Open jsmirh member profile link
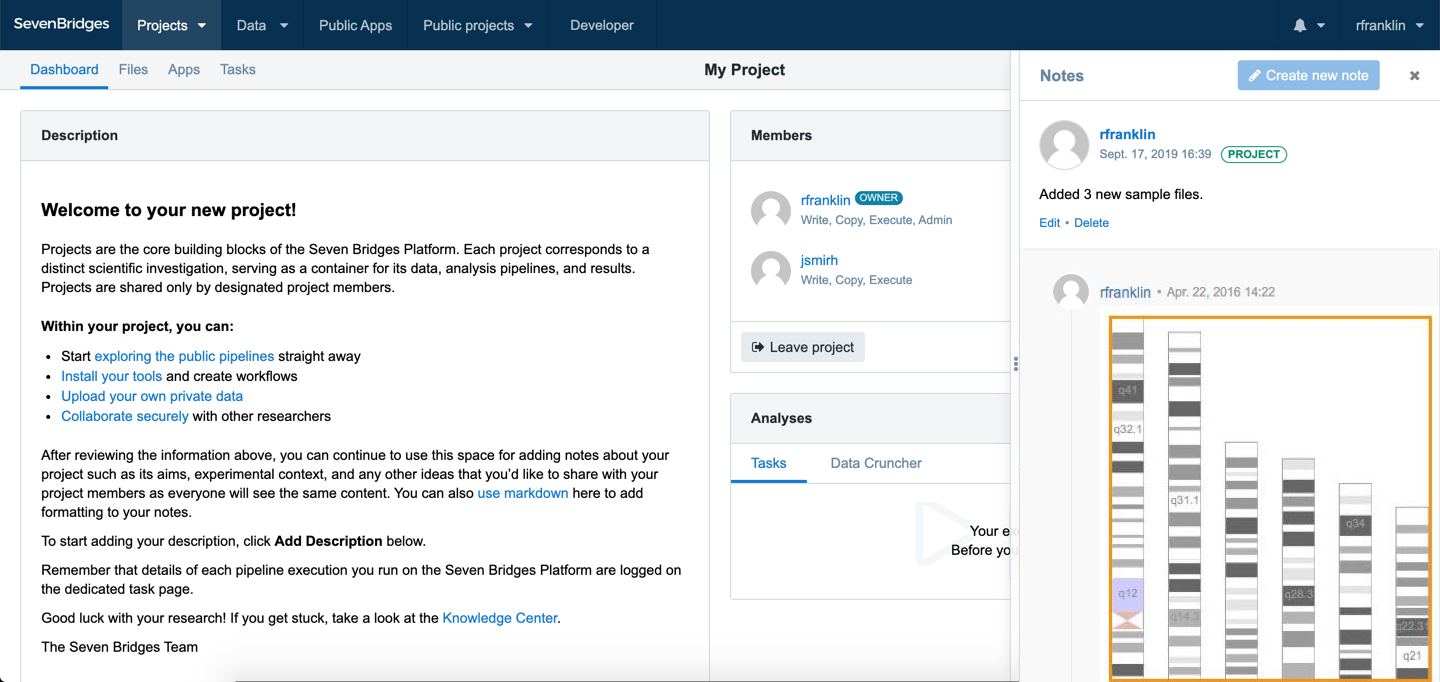Viewport: 1440px width, 682px height. tap(819, 260)
